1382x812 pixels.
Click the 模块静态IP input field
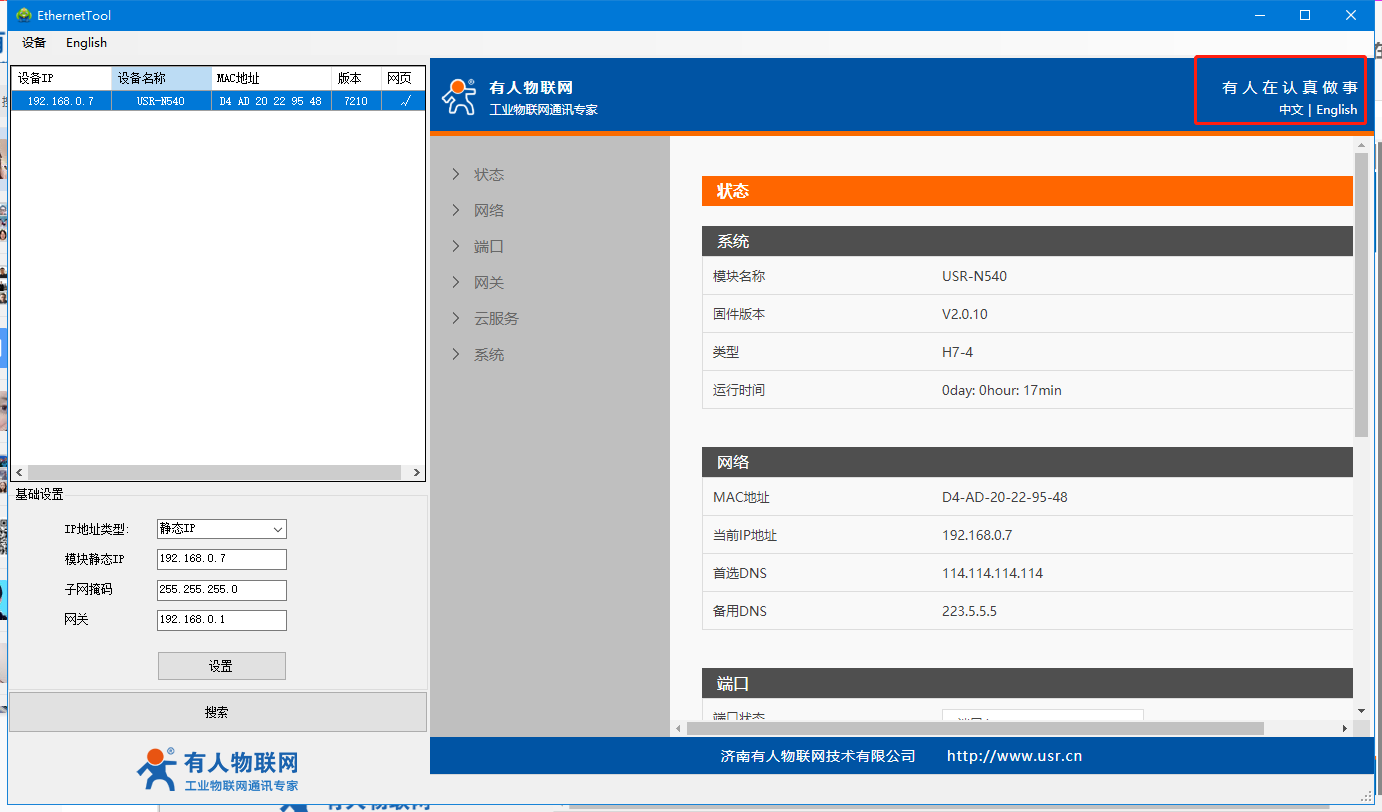[221, 559]
